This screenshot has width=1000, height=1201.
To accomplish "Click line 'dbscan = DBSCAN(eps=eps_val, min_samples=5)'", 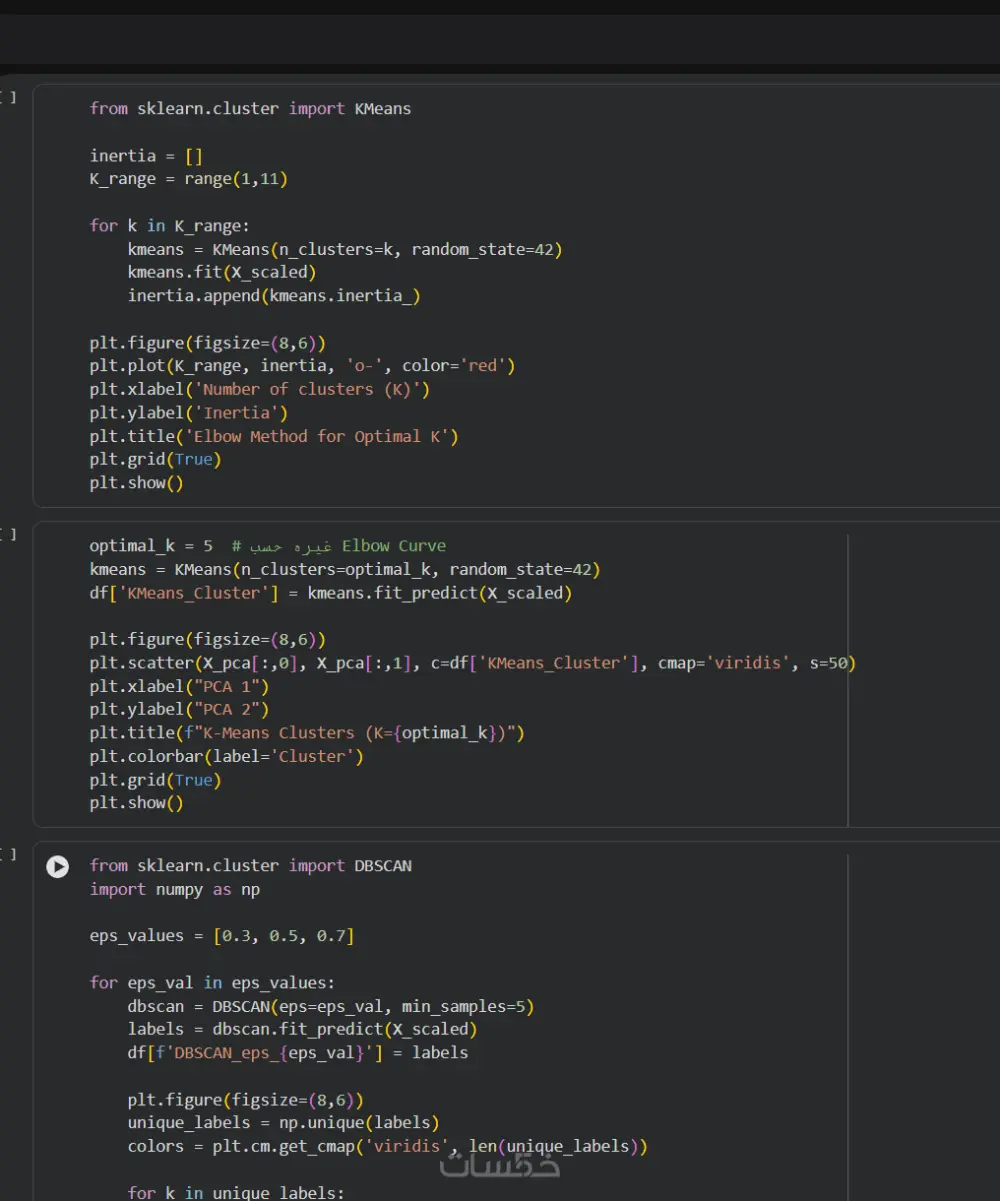I will (x=331, y=1006).
